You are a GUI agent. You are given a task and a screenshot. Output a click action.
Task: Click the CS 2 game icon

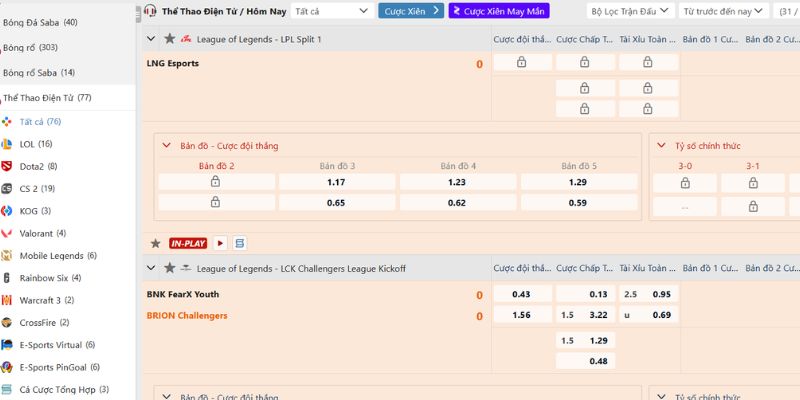click(x=7, y=188)
